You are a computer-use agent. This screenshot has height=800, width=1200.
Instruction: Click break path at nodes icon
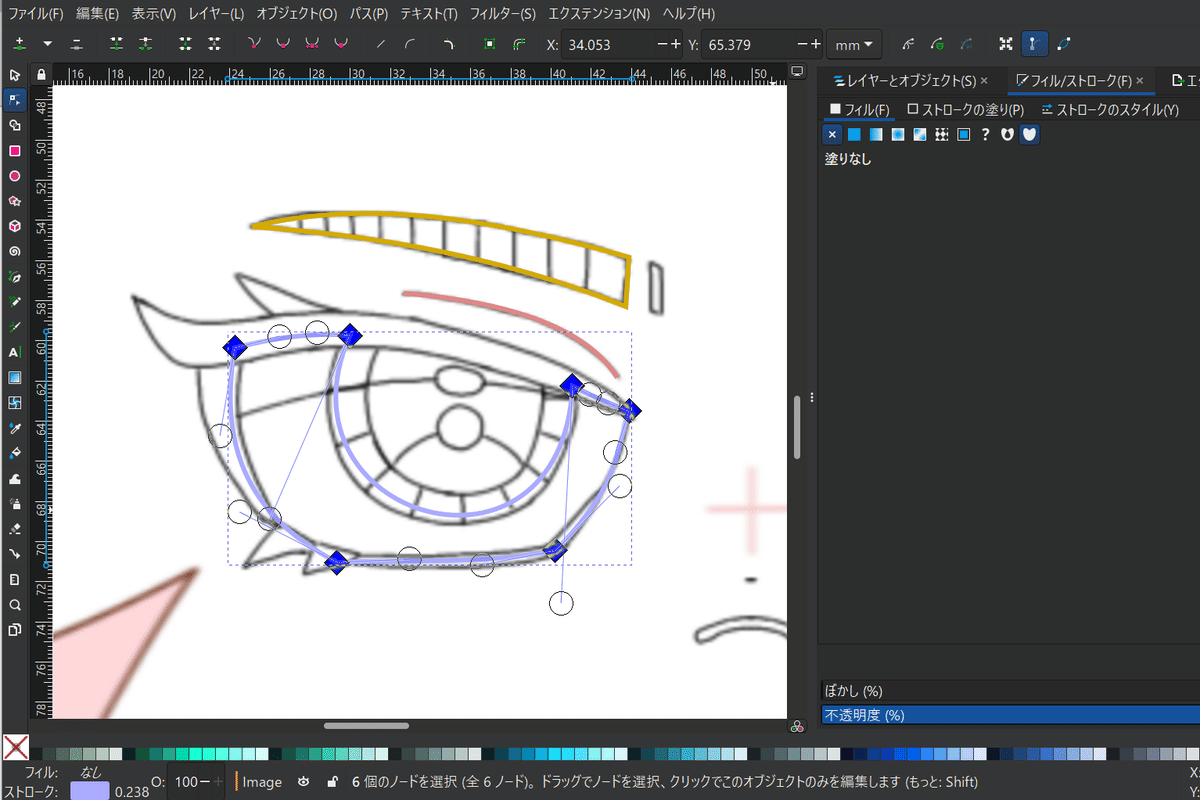[x=146, y=44]
